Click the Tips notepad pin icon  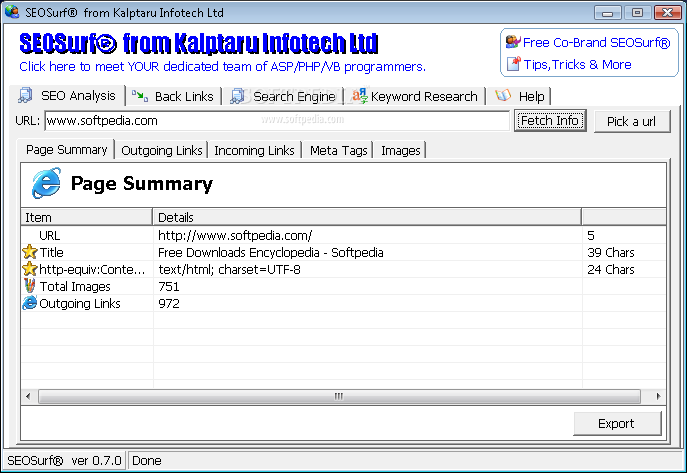[513, 64]
